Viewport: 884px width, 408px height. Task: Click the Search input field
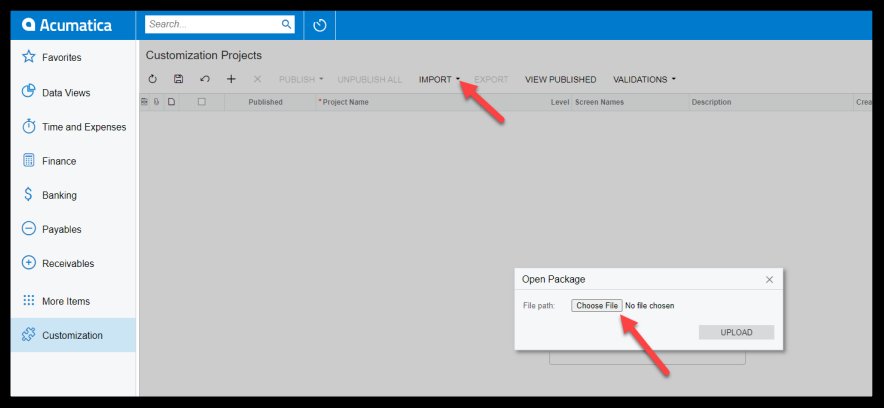pyautogui.click(x=212, y=24)
